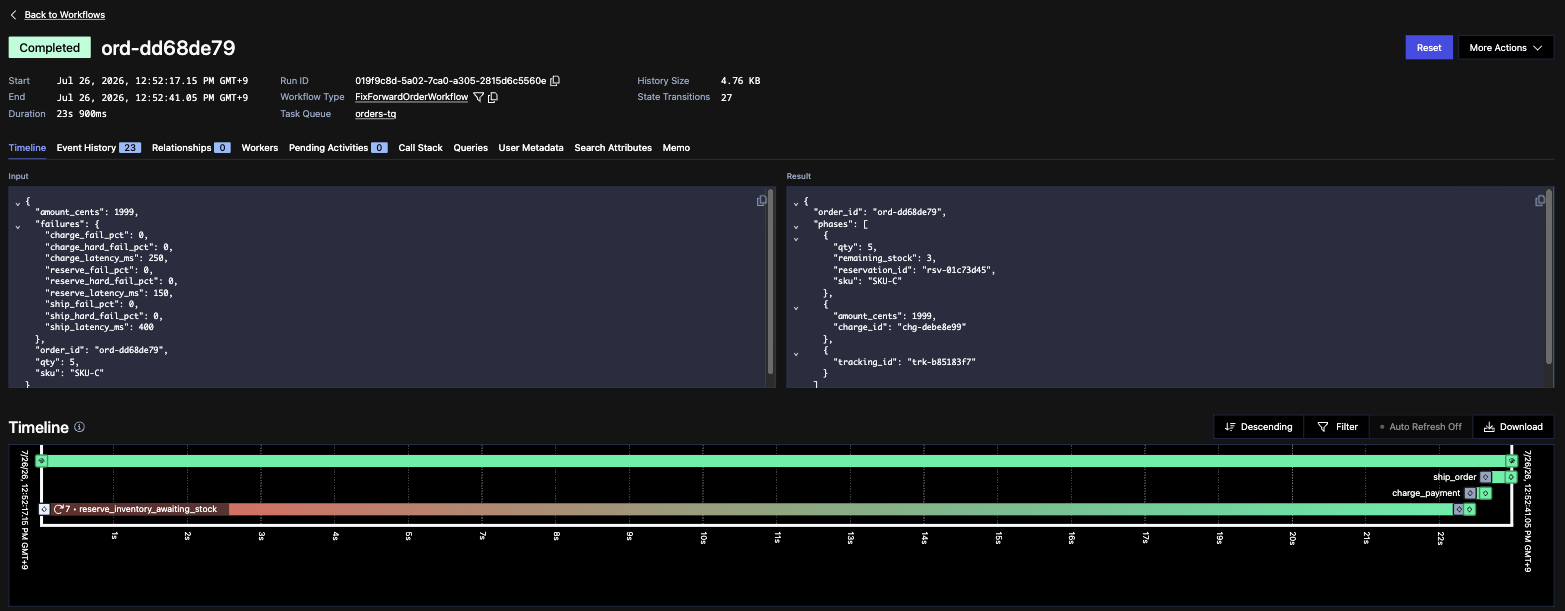This screenshot has height=611, width=1565.
Task: Select the Timeline tab
Action: pyautogui.click(x=27, y=148)
